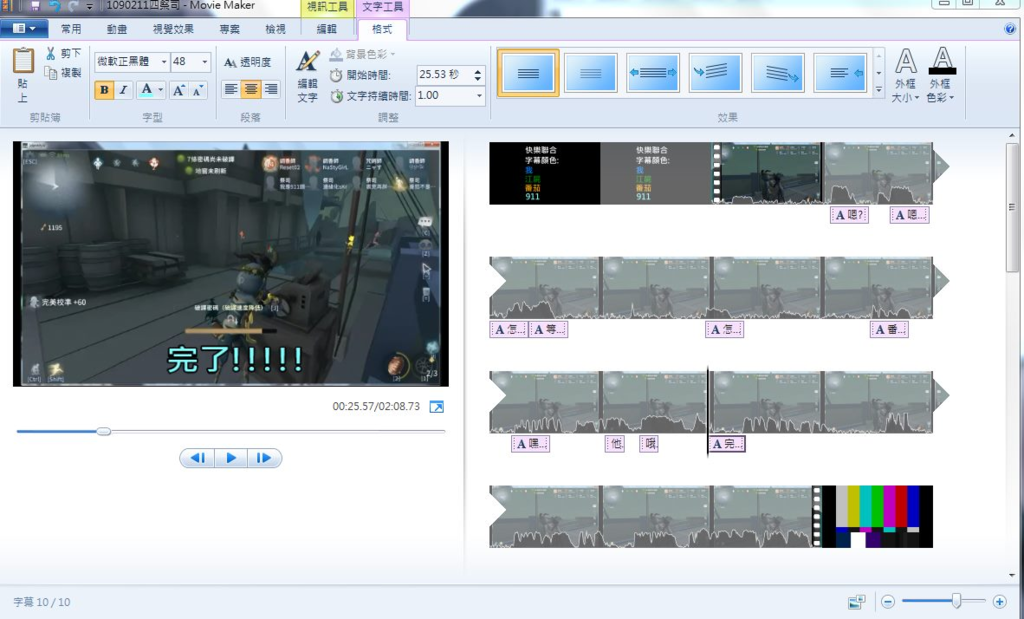
Task: Switch to the 編輯 tab under 視訊工具
Action: 327,29
